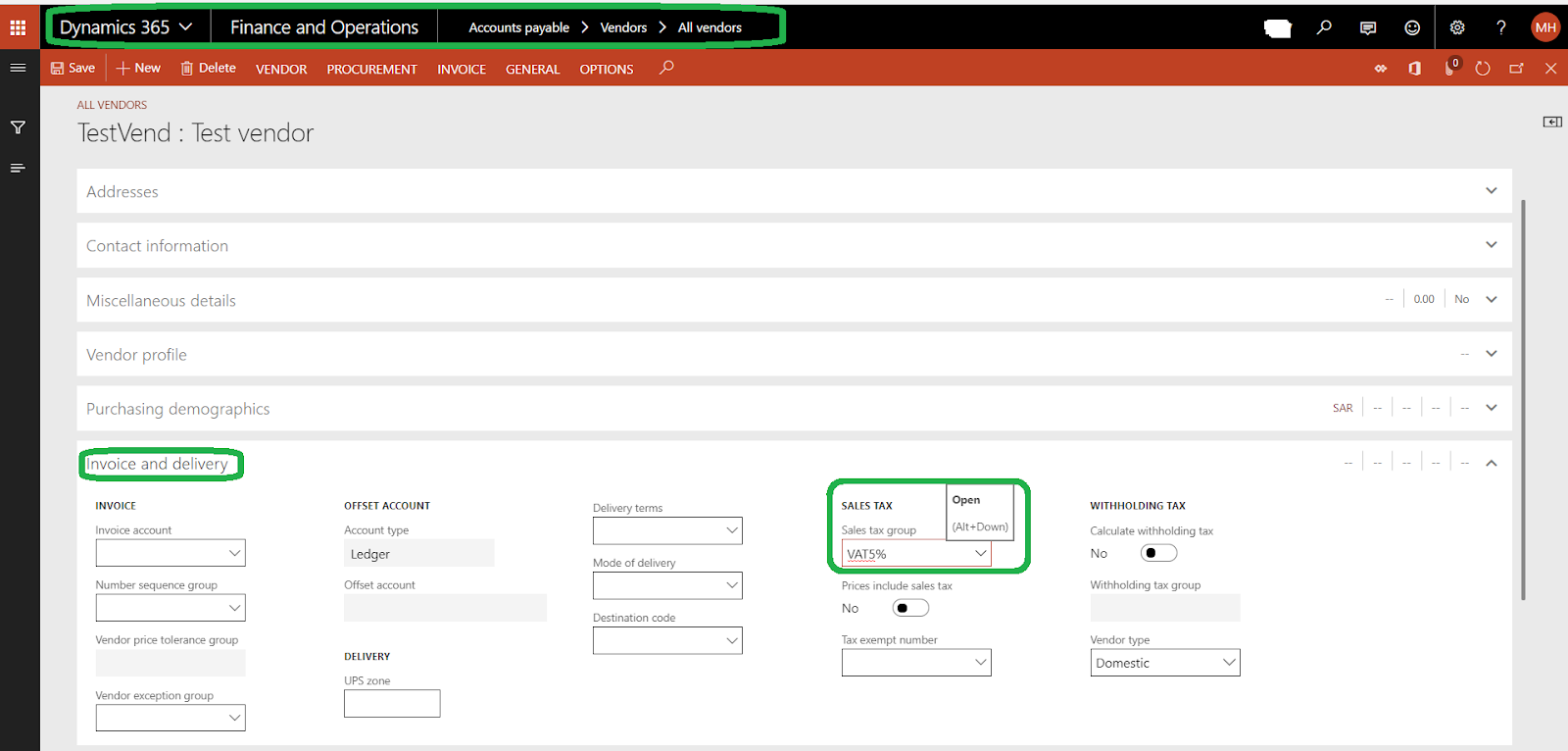Refresh the vendor page
The width and height of the screenshot is (1568, 751).
(1483, 69)
